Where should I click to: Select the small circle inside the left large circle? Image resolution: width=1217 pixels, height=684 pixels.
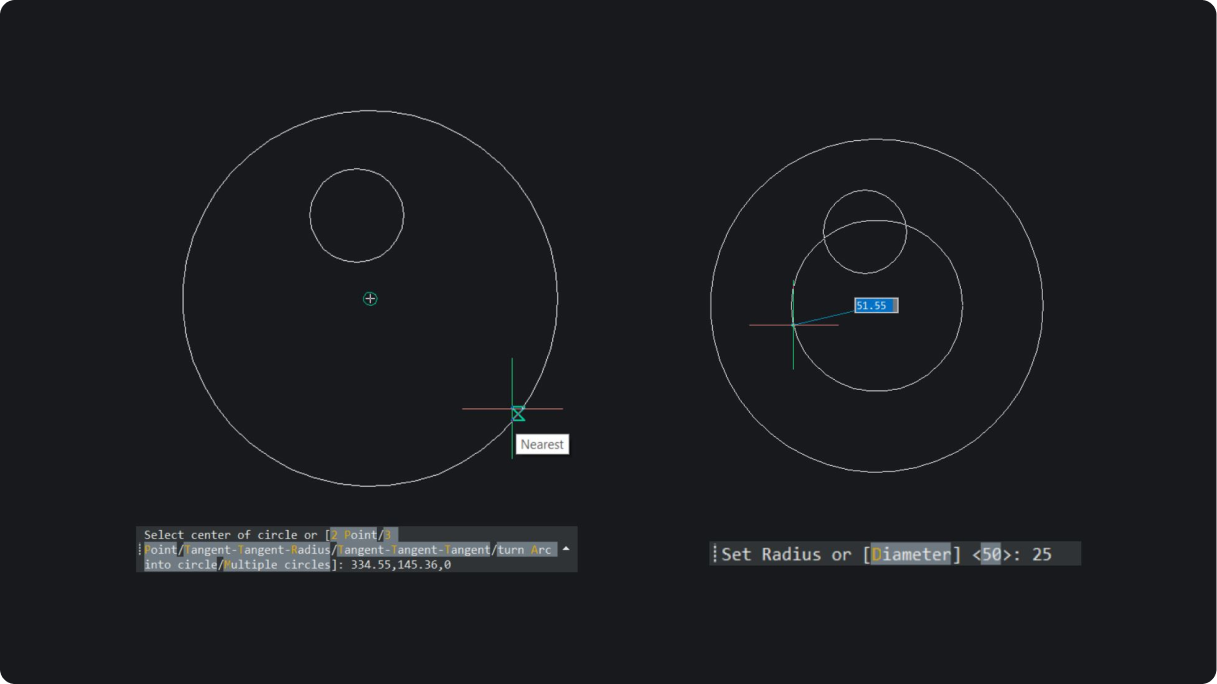point(357,168)
